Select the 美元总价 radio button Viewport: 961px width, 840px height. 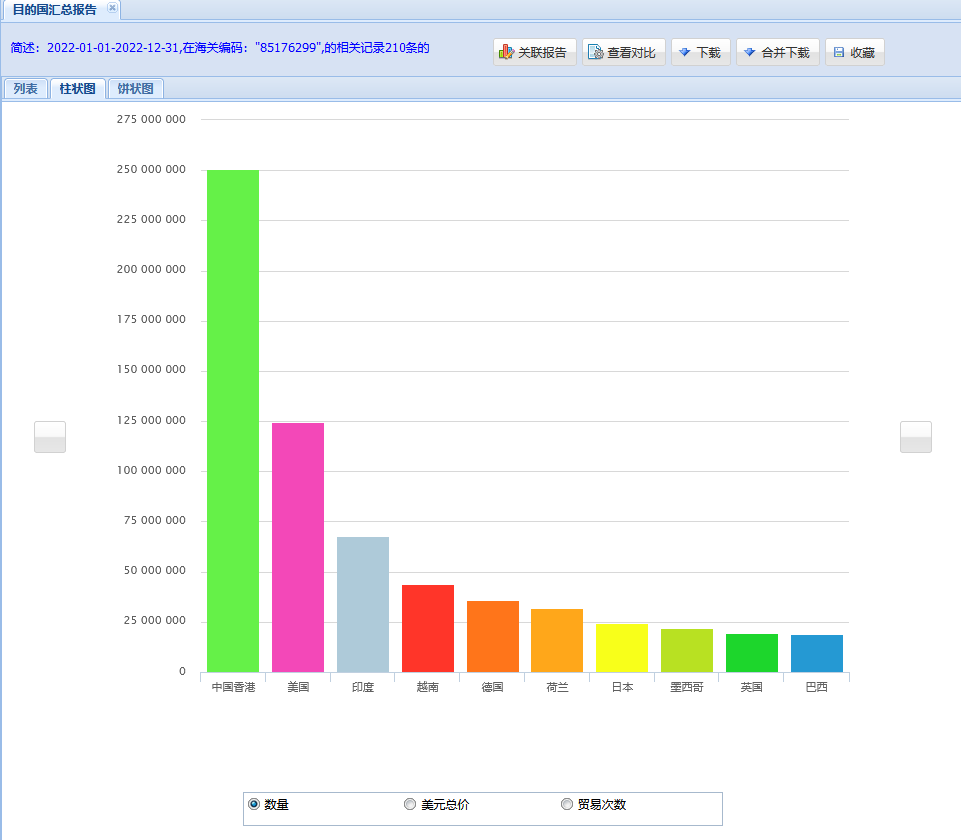pyautogui.click(x=410, y=804)
